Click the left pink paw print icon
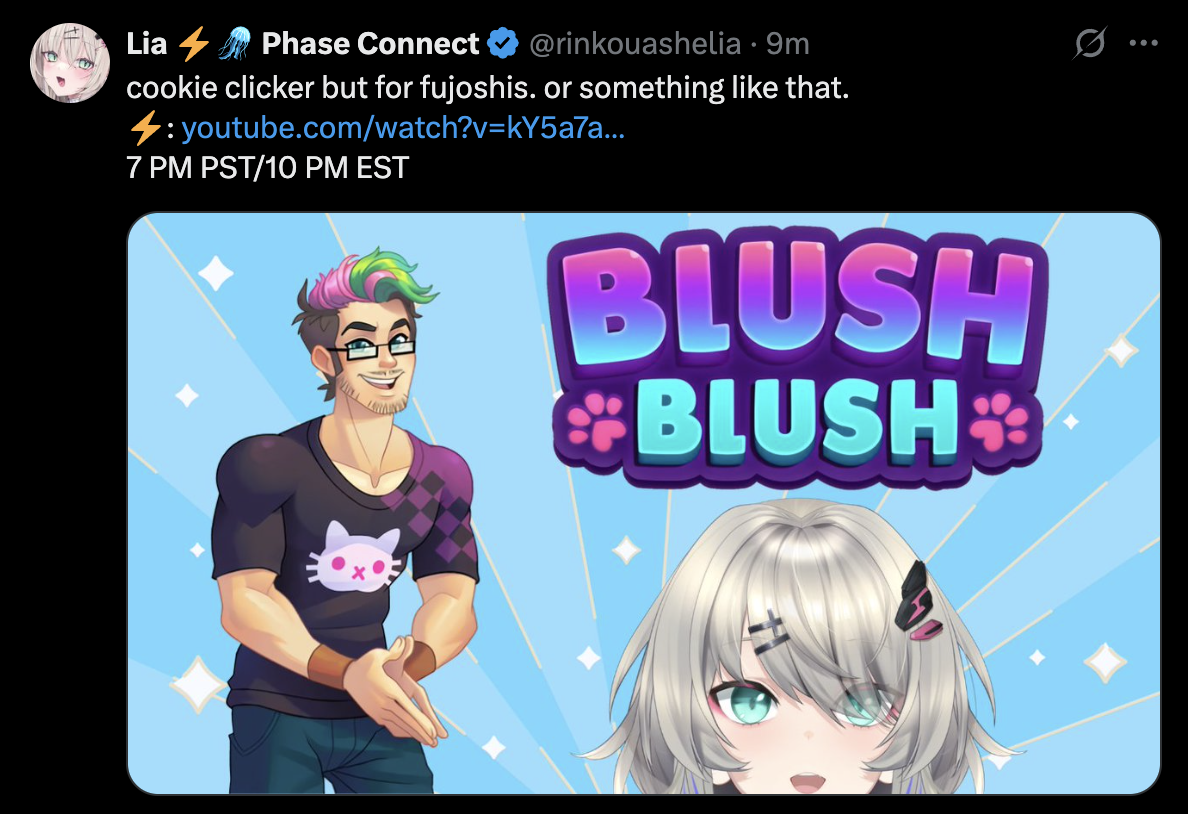The width and height of the screenshot is (1188, 814). (598, 421)
